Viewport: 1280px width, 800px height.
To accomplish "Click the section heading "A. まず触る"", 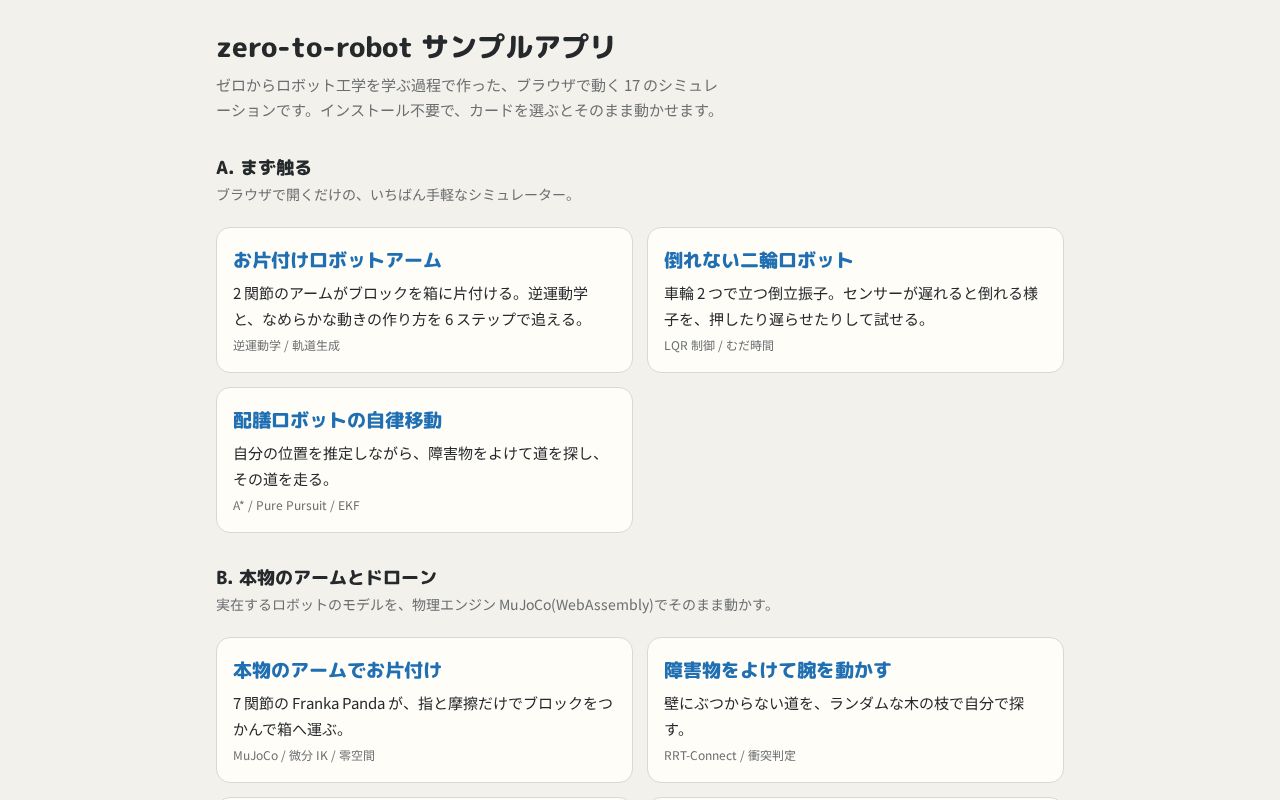I will click(264, 167).
